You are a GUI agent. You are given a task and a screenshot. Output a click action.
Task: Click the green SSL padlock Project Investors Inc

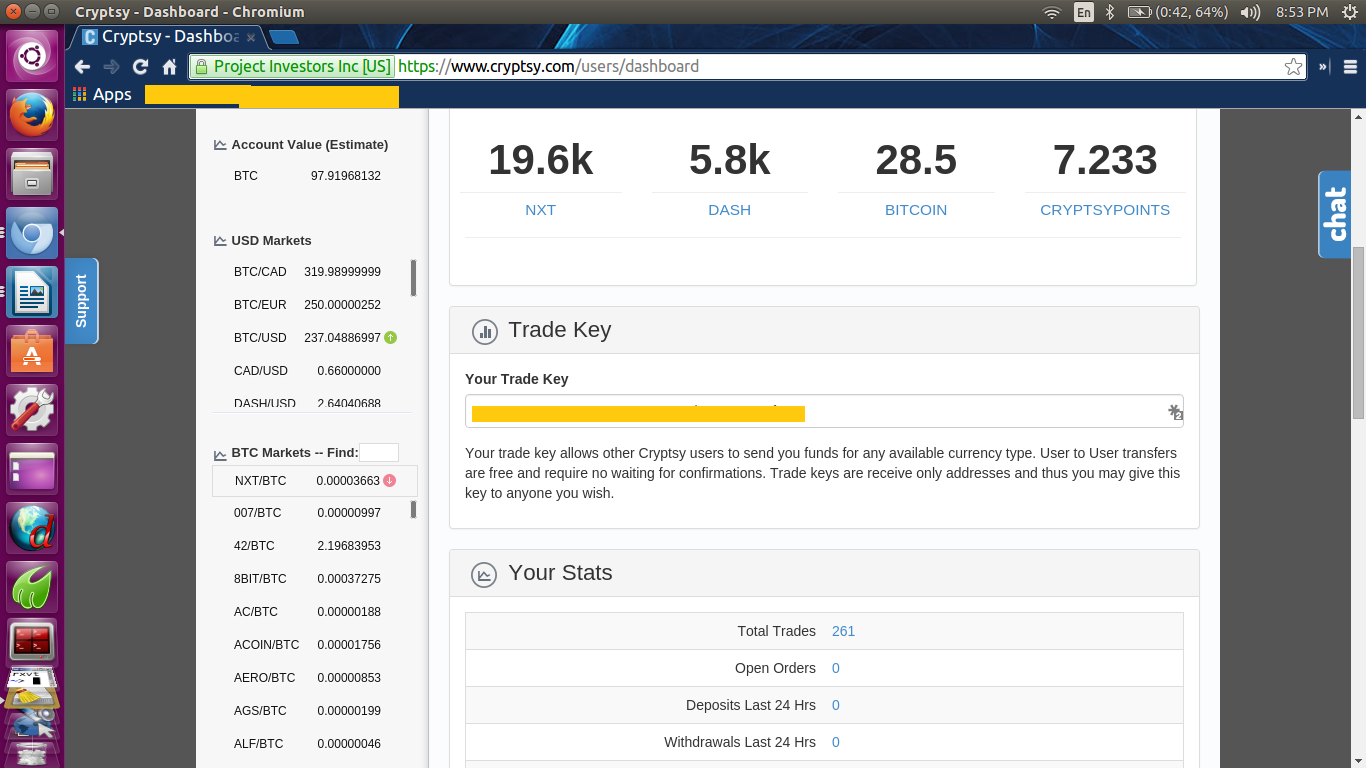tap(292, 67)
